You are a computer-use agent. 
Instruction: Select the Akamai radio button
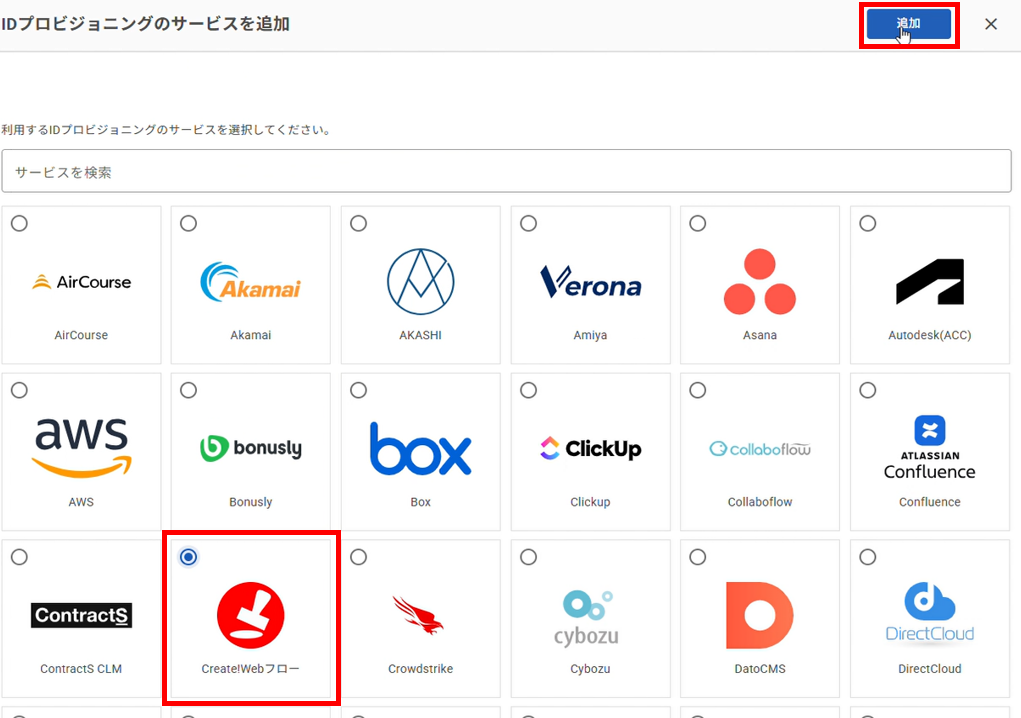tap(188, 223)
